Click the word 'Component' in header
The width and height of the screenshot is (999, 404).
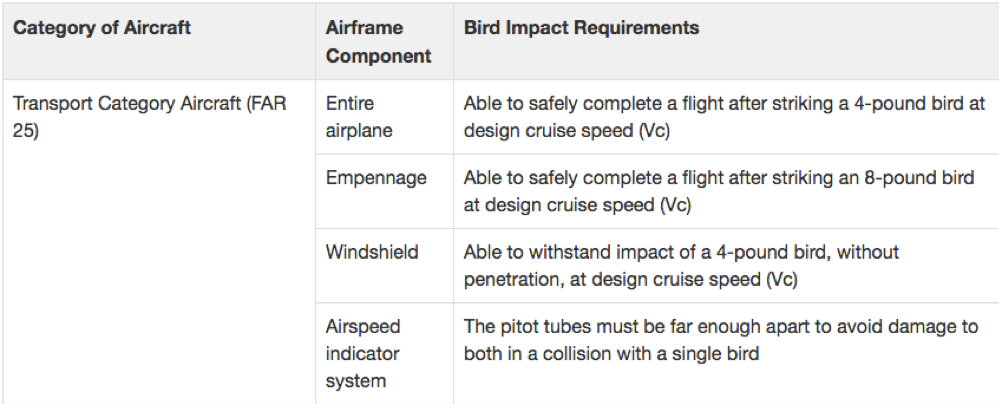378,56
